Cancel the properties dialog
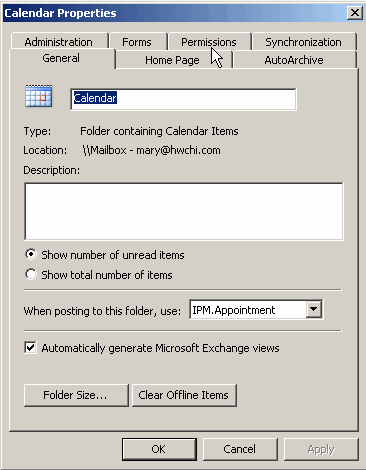This screenshot has width=366, height=470. (240, 449)
